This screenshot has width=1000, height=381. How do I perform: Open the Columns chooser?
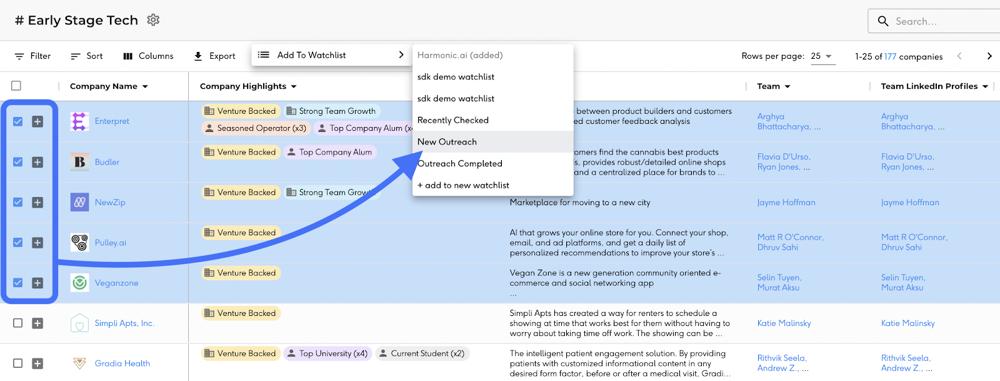click(148, 56)
